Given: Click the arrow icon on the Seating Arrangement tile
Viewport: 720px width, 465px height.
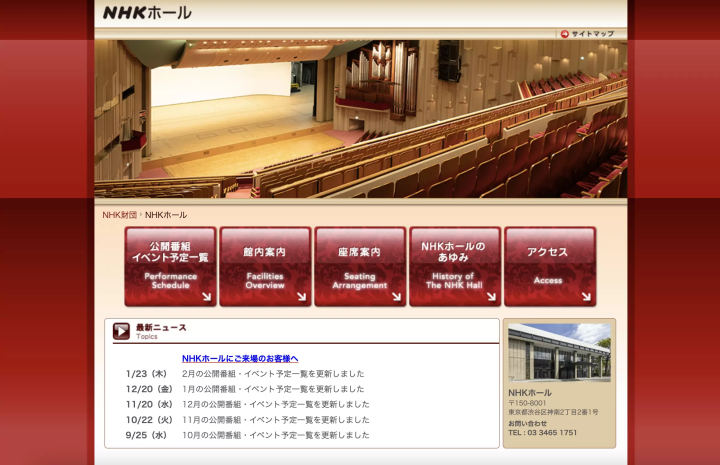Looking at the screenshot, I should [x=396, y=297].
